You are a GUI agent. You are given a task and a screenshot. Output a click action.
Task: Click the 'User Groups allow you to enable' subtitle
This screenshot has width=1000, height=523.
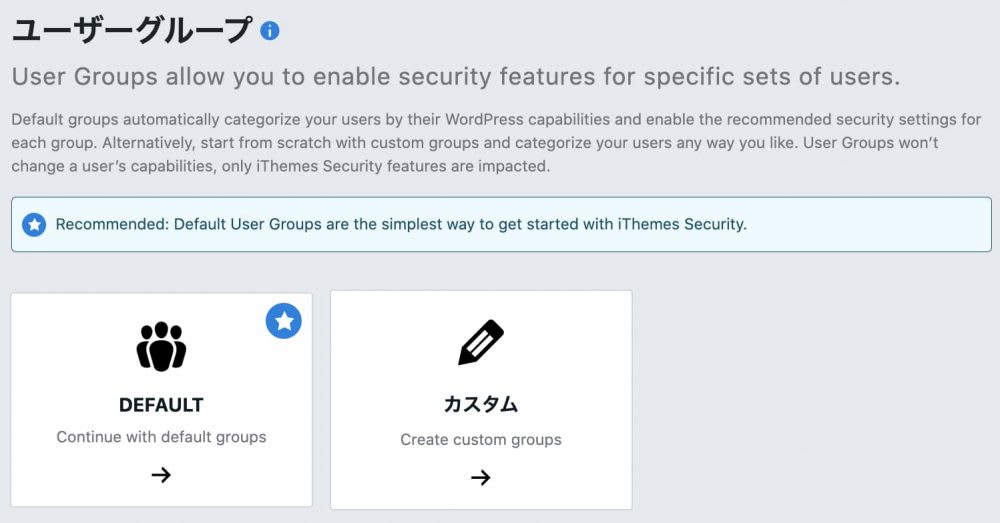pyautogui.click(x=456, y=77)
